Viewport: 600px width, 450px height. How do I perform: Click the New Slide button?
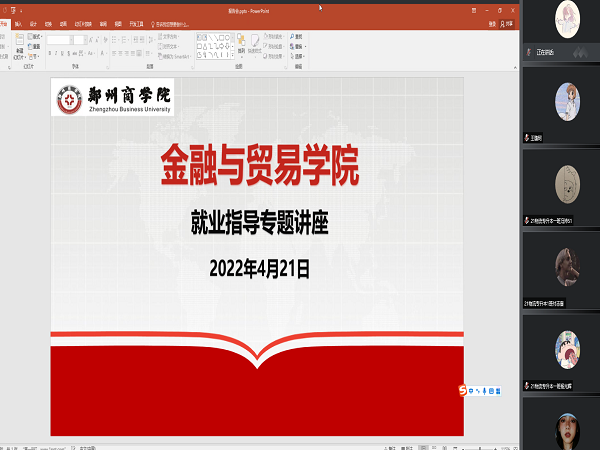point(18,46)
